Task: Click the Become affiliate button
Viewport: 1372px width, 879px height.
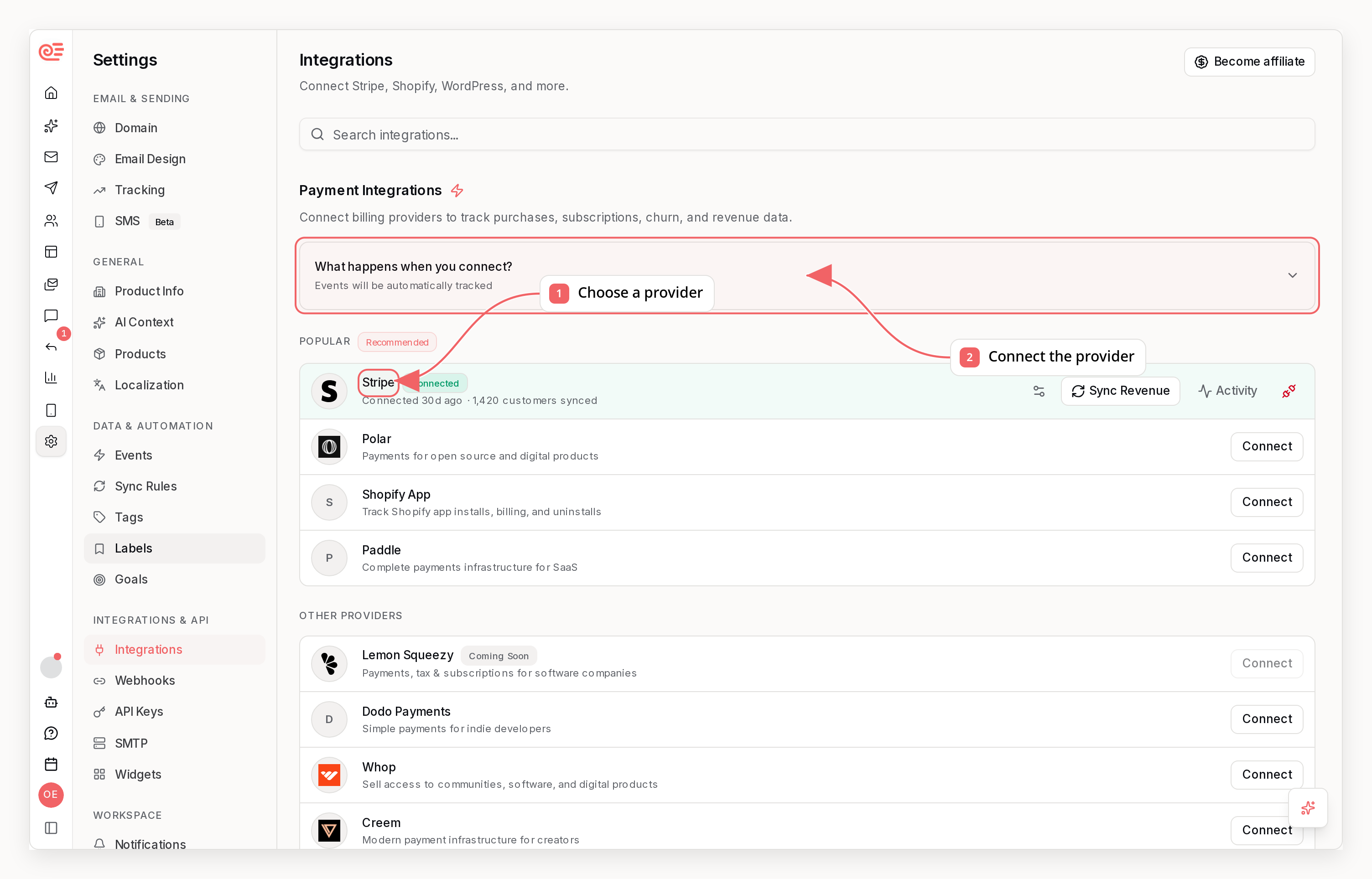Action: (x=1249, y=62)
